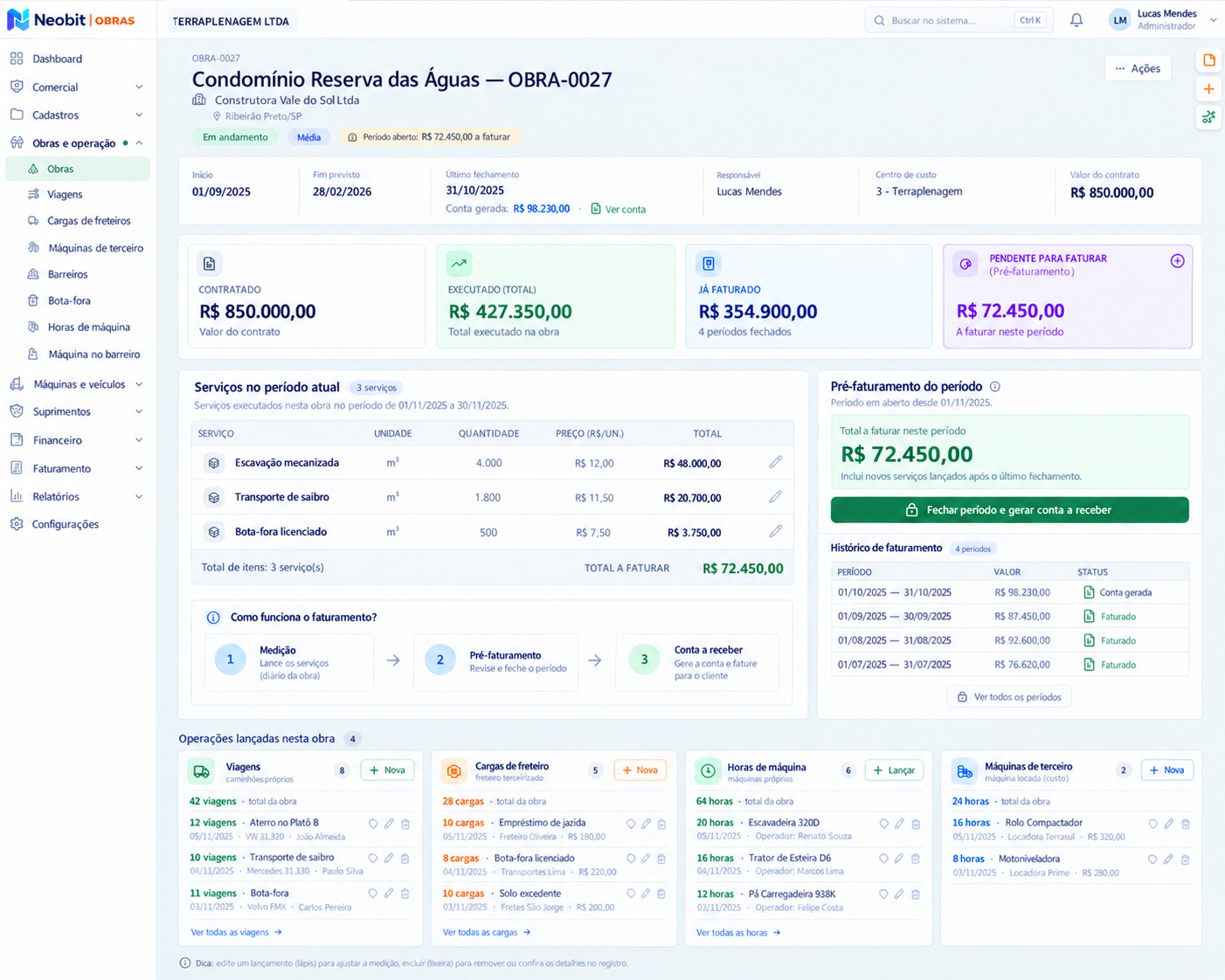Click Nova in the Viagens card
This screenshot has height=980, width=1225.
(387, 770)
